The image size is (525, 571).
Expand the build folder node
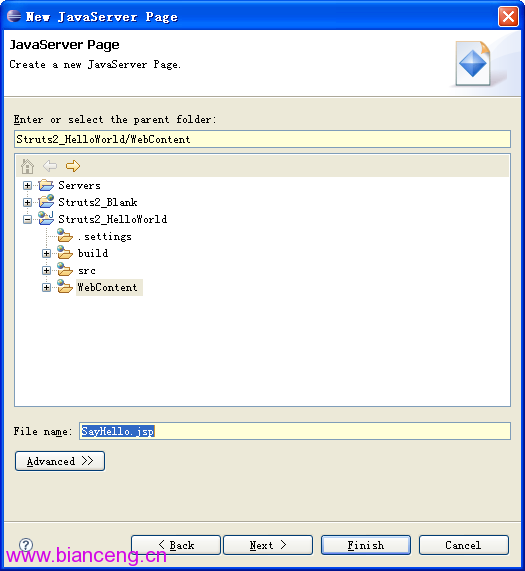46,253
